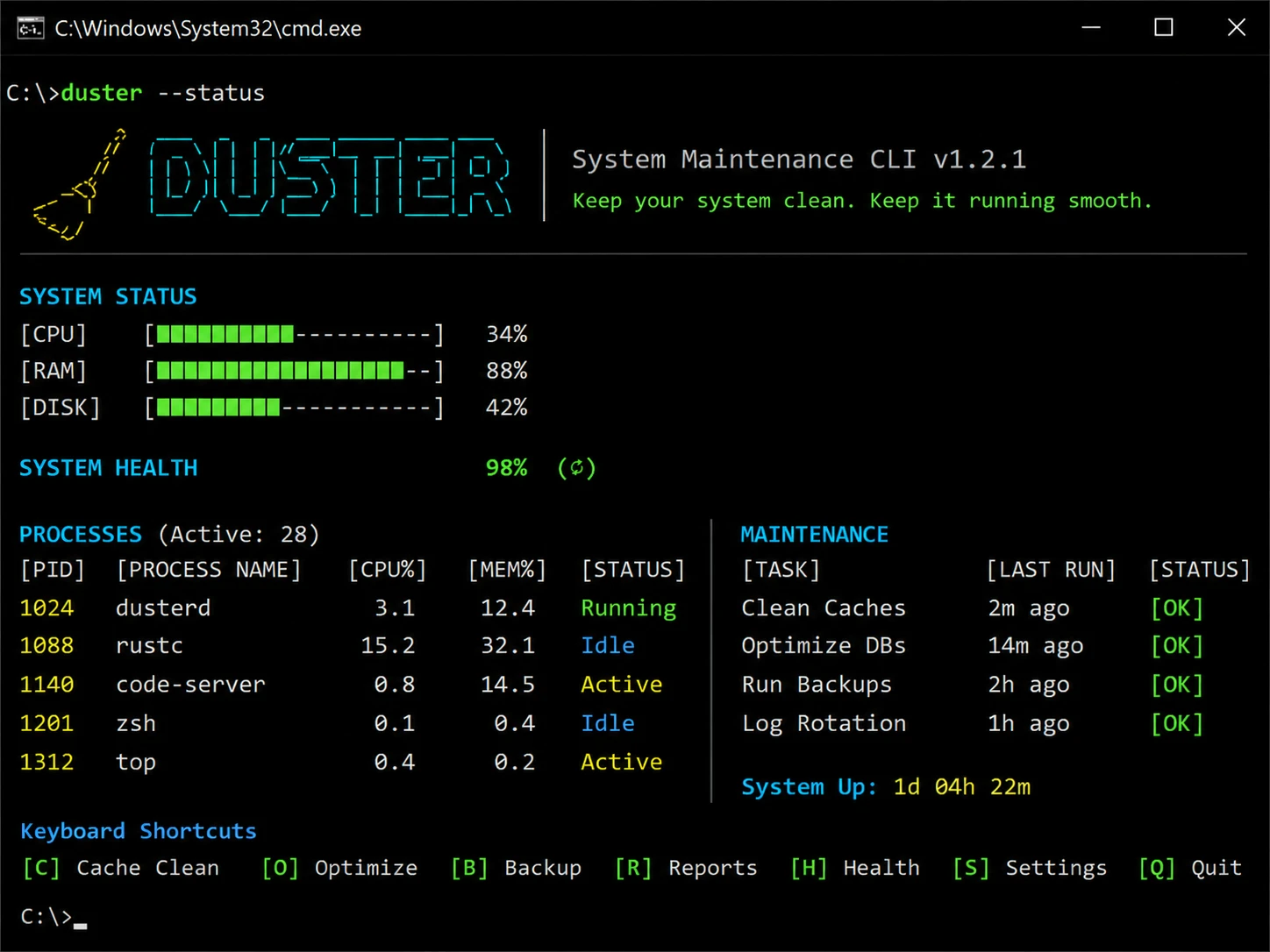Click the SYSTEM HEALTH heading
This screenshot has width=1270, height=952.
point(108,468)
